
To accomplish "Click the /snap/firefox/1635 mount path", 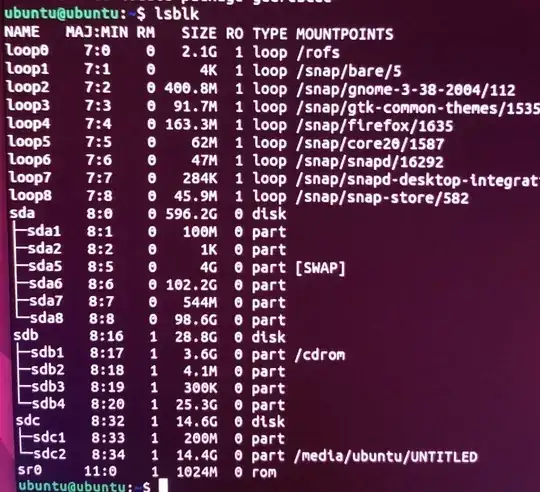I will (x=374, y=126).
